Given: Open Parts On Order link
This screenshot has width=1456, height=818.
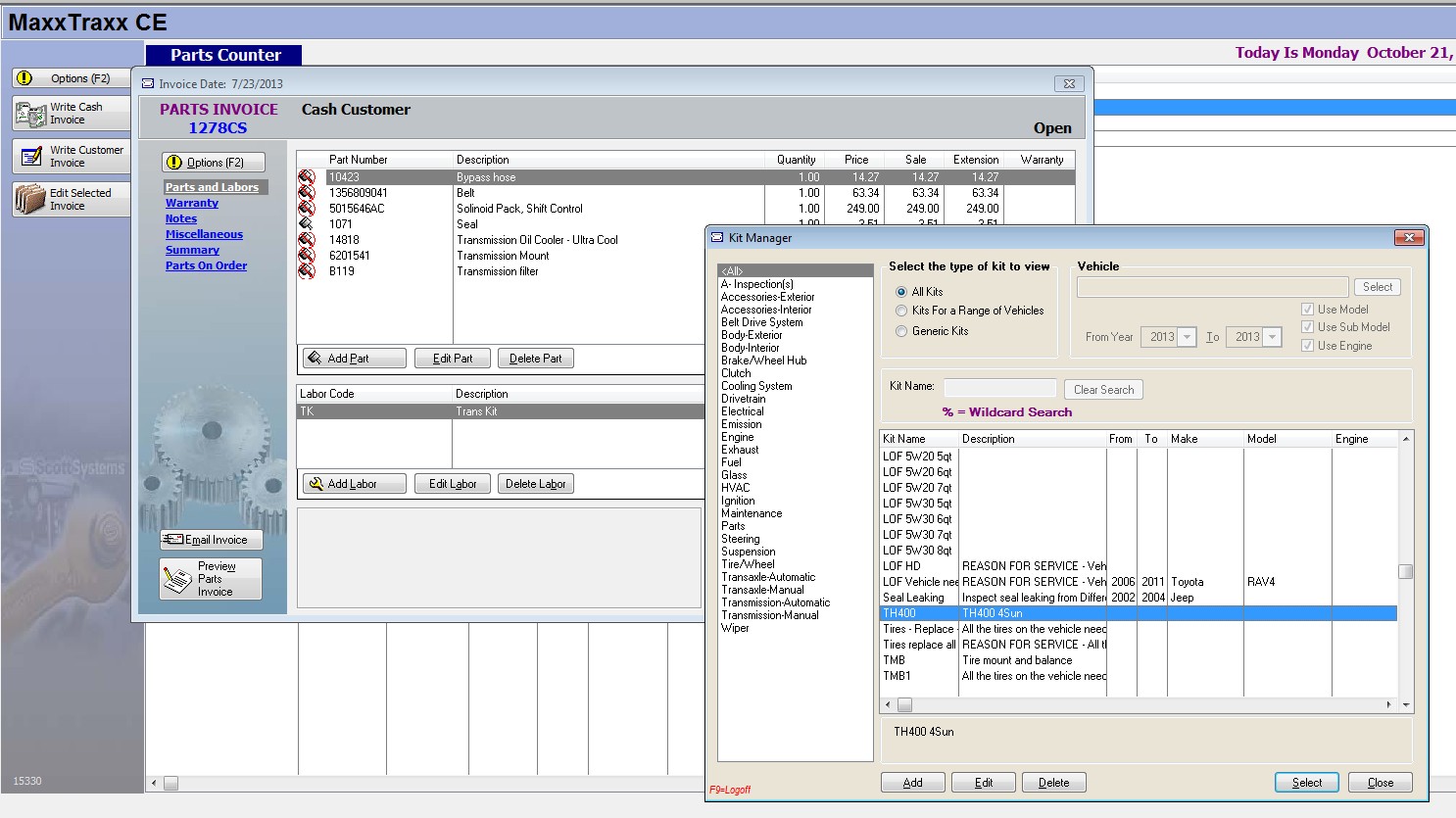Looking at the screenshot, I should [x=206, y=265].
